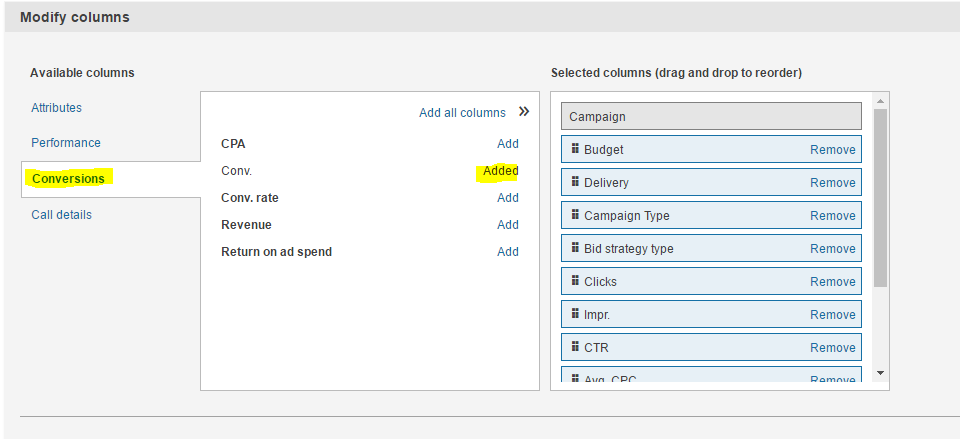
Task: Remove the CTR column
Action: tap(833, 348)
